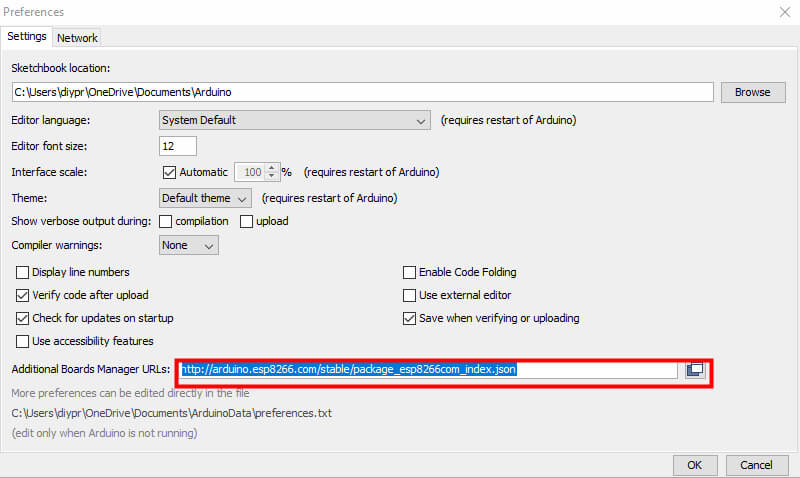
Task: Toggle Check for updates on startup
Action: click(x=24, y=318)
